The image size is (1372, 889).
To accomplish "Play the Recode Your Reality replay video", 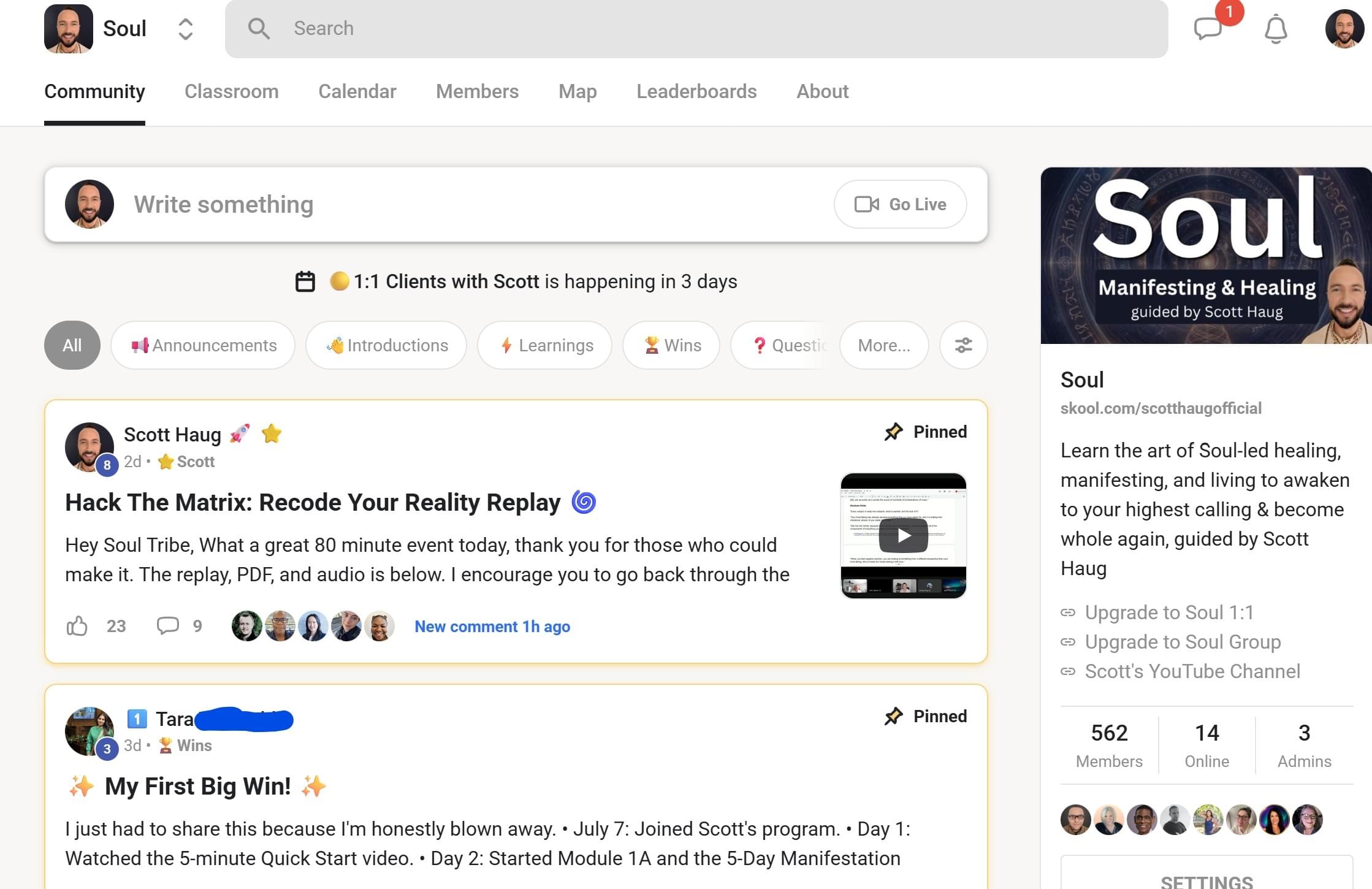I will click(x=903, y=536).
